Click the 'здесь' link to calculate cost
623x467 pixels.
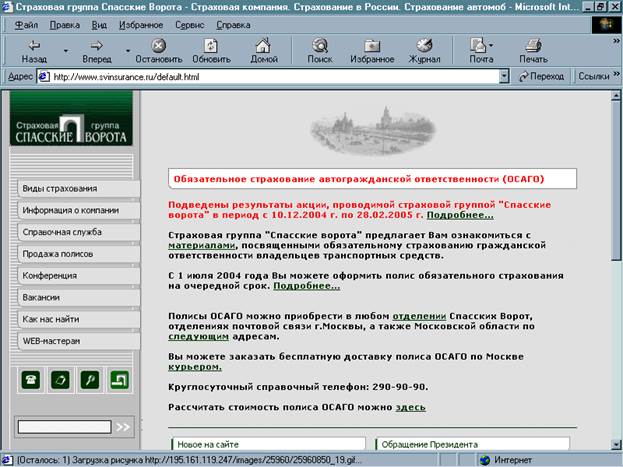[410, 407]
